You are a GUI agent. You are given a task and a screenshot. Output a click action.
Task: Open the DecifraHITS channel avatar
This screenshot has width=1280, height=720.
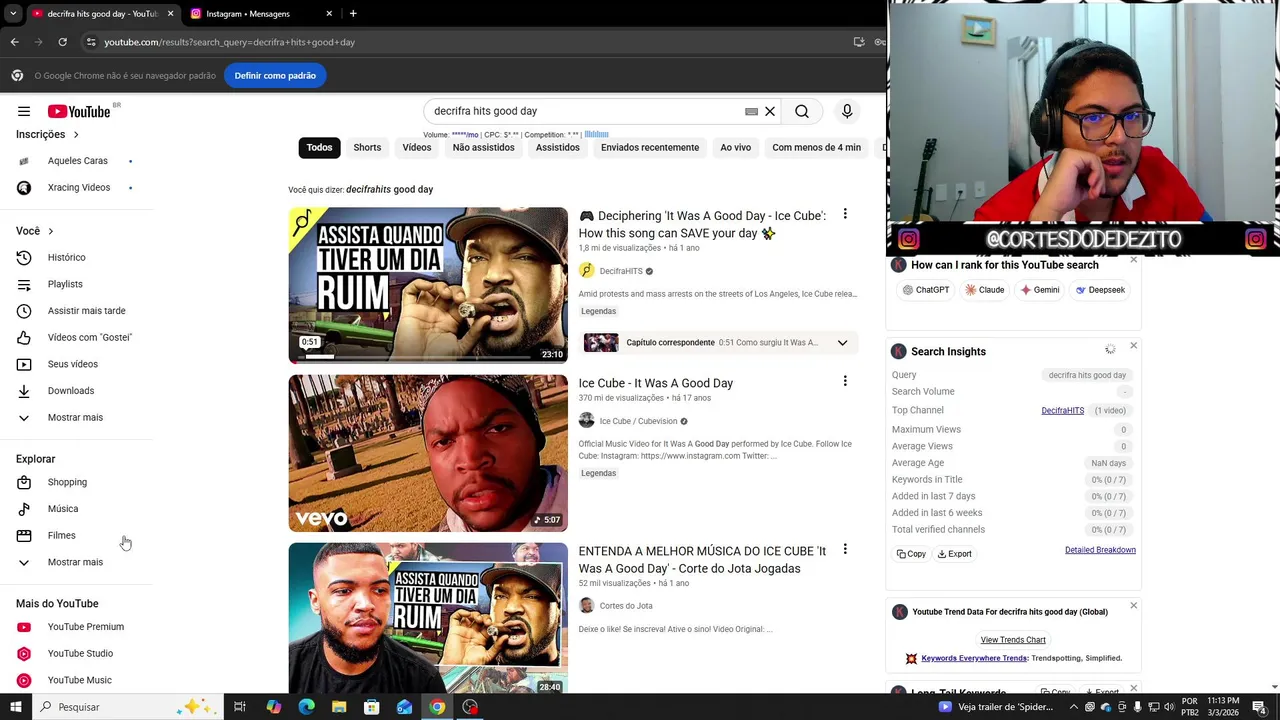[587, 271]
